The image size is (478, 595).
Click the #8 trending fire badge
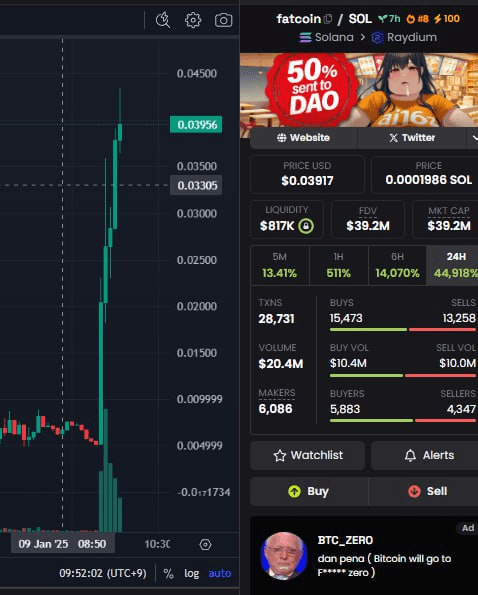coord(417,18)
